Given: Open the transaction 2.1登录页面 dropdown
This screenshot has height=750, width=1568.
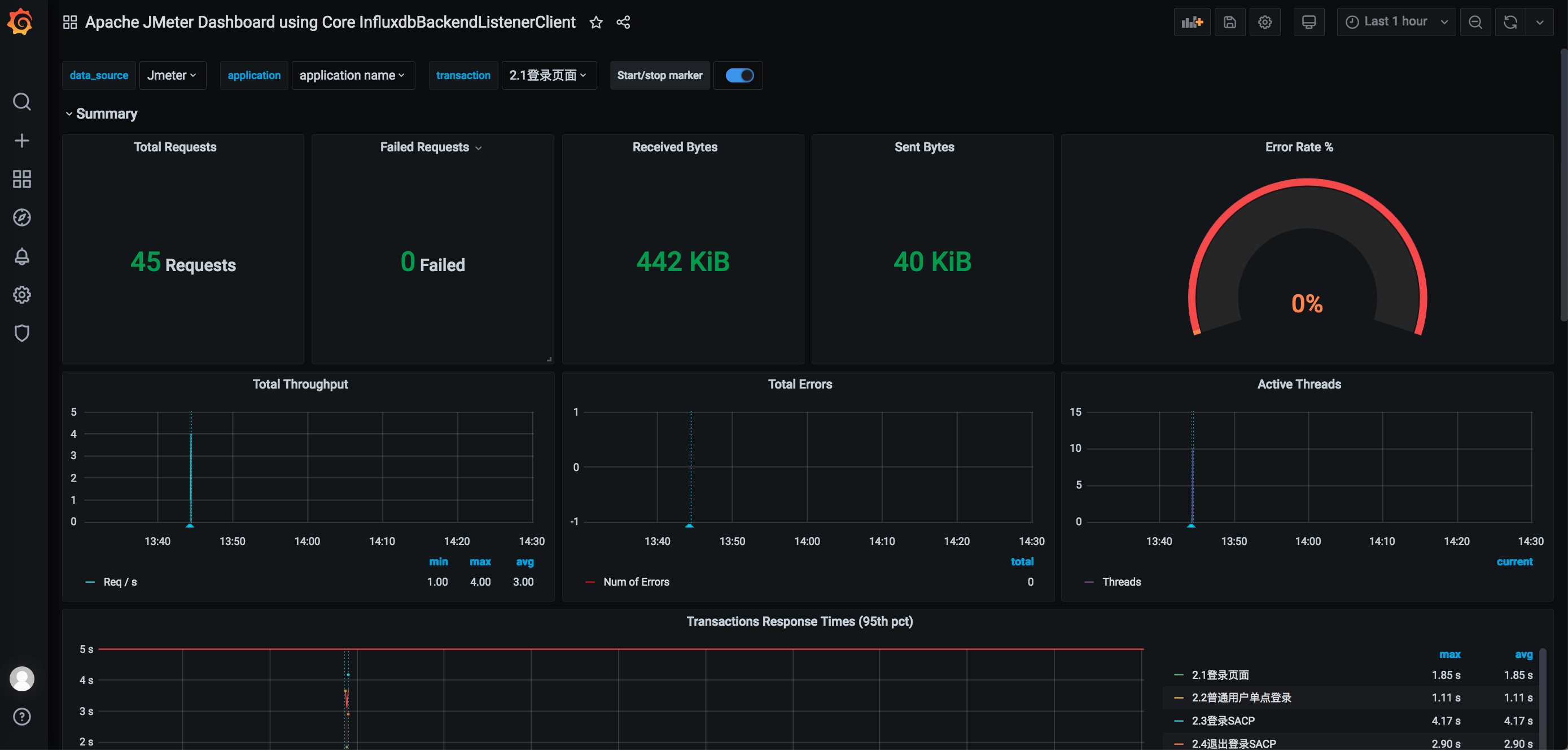Looking at the screenshot, I should click(x=549, y=76).
